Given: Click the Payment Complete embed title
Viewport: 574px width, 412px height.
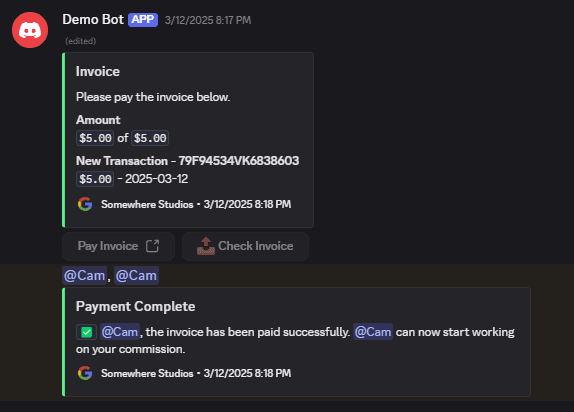Looking at the screenshot, I should 135,307.
